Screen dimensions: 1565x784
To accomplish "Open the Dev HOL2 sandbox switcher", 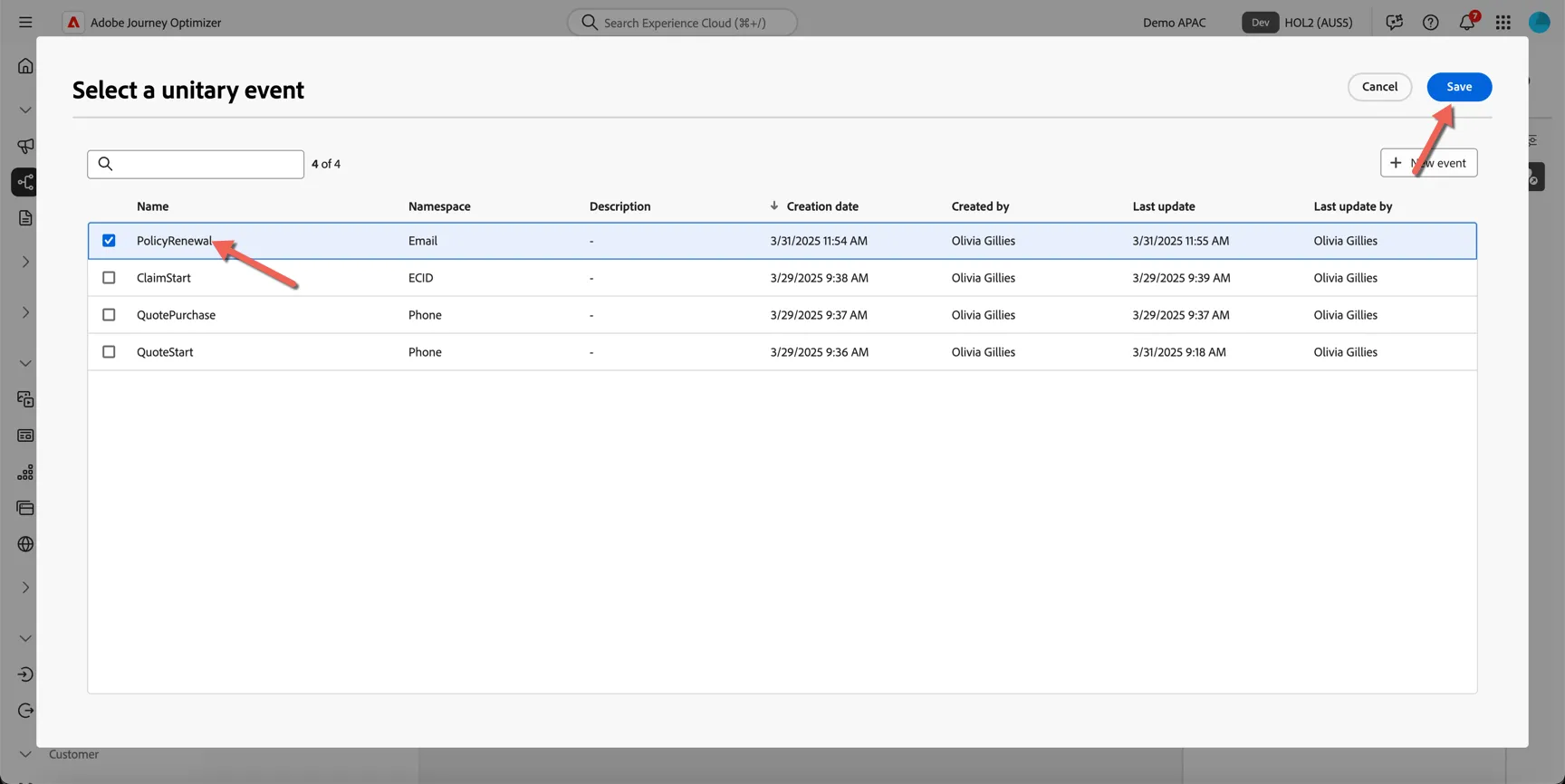I will (x=1298, y=22).
